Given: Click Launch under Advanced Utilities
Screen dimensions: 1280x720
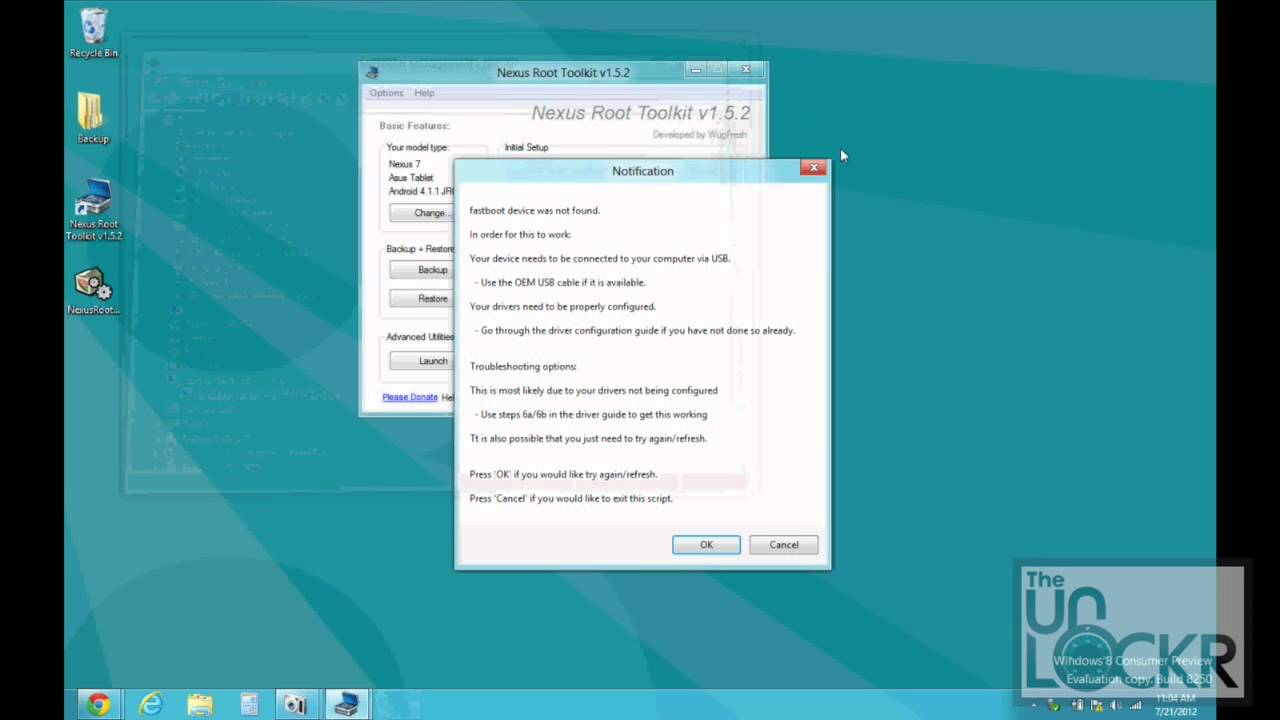Looking at the screenshot, I should [x=423, y=361].
